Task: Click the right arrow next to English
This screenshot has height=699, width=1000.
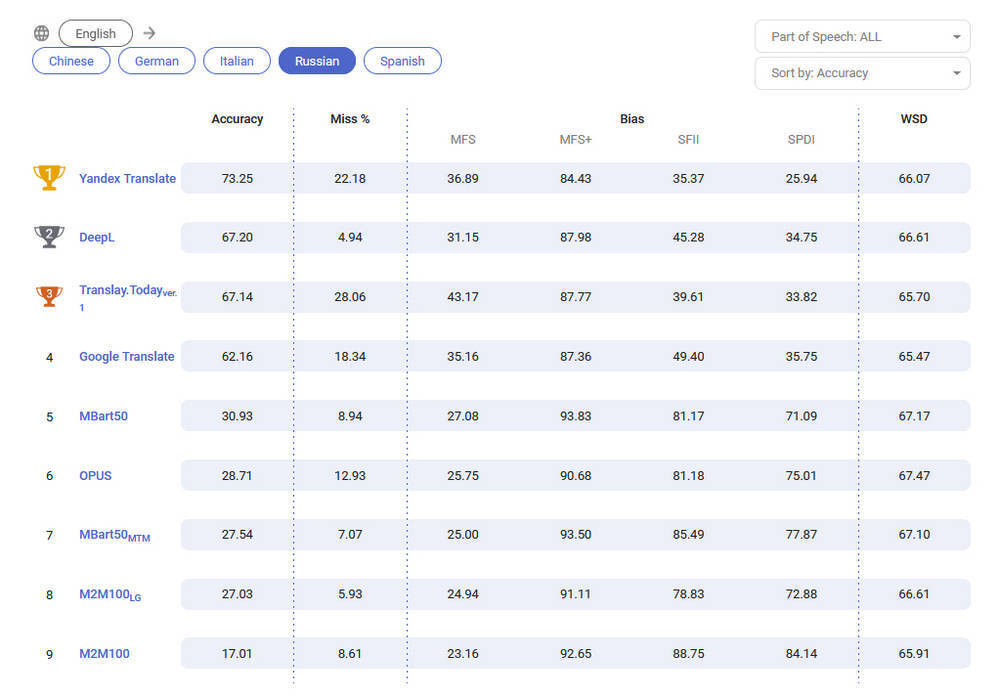Action: coord(149,33)
